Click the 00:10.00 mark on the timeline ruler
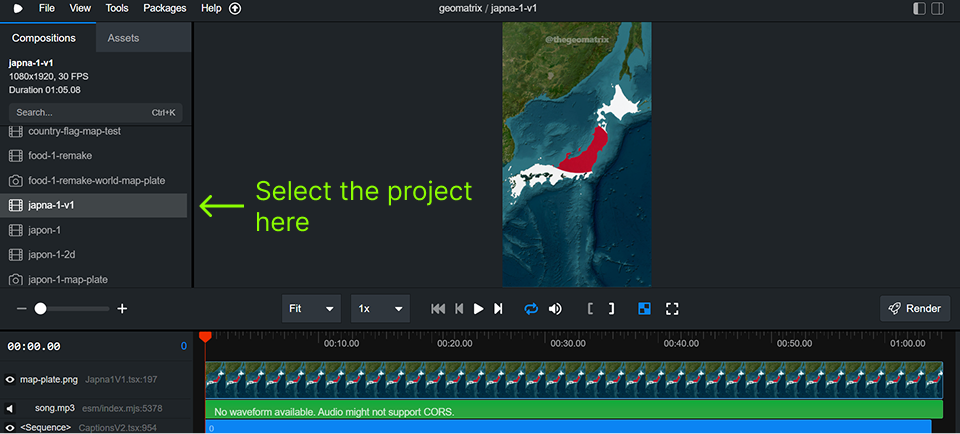Viewport: 960px width, 434px height. coord(342,343)
